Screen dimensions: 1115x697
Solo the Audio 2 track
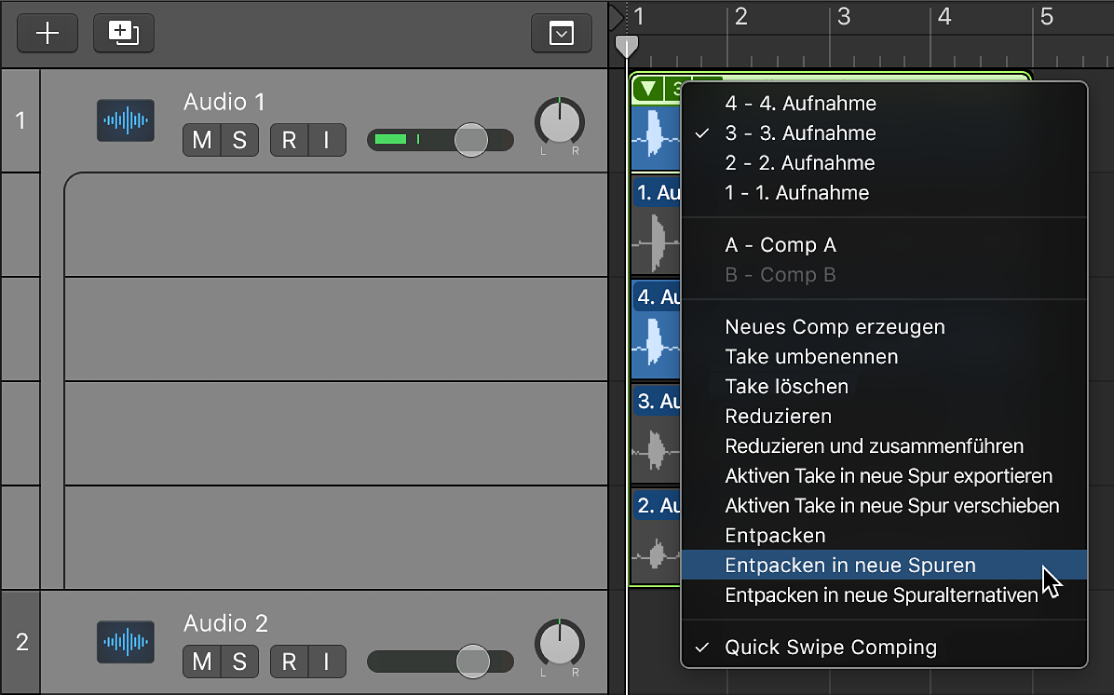pyautogui.click(x=240, y=661)
